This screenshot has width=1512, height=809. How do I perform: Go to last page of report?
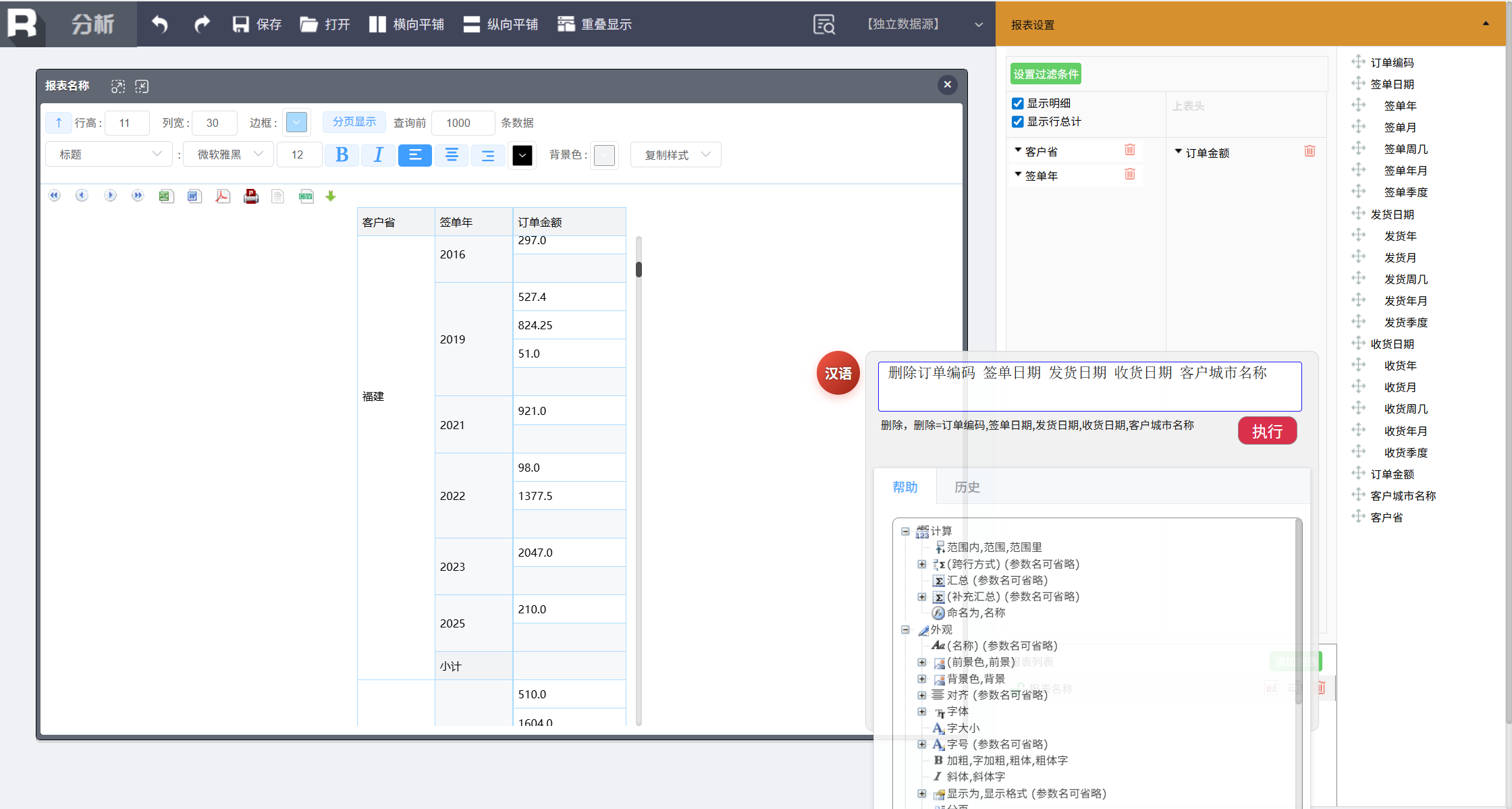click(x=138, y=196)
